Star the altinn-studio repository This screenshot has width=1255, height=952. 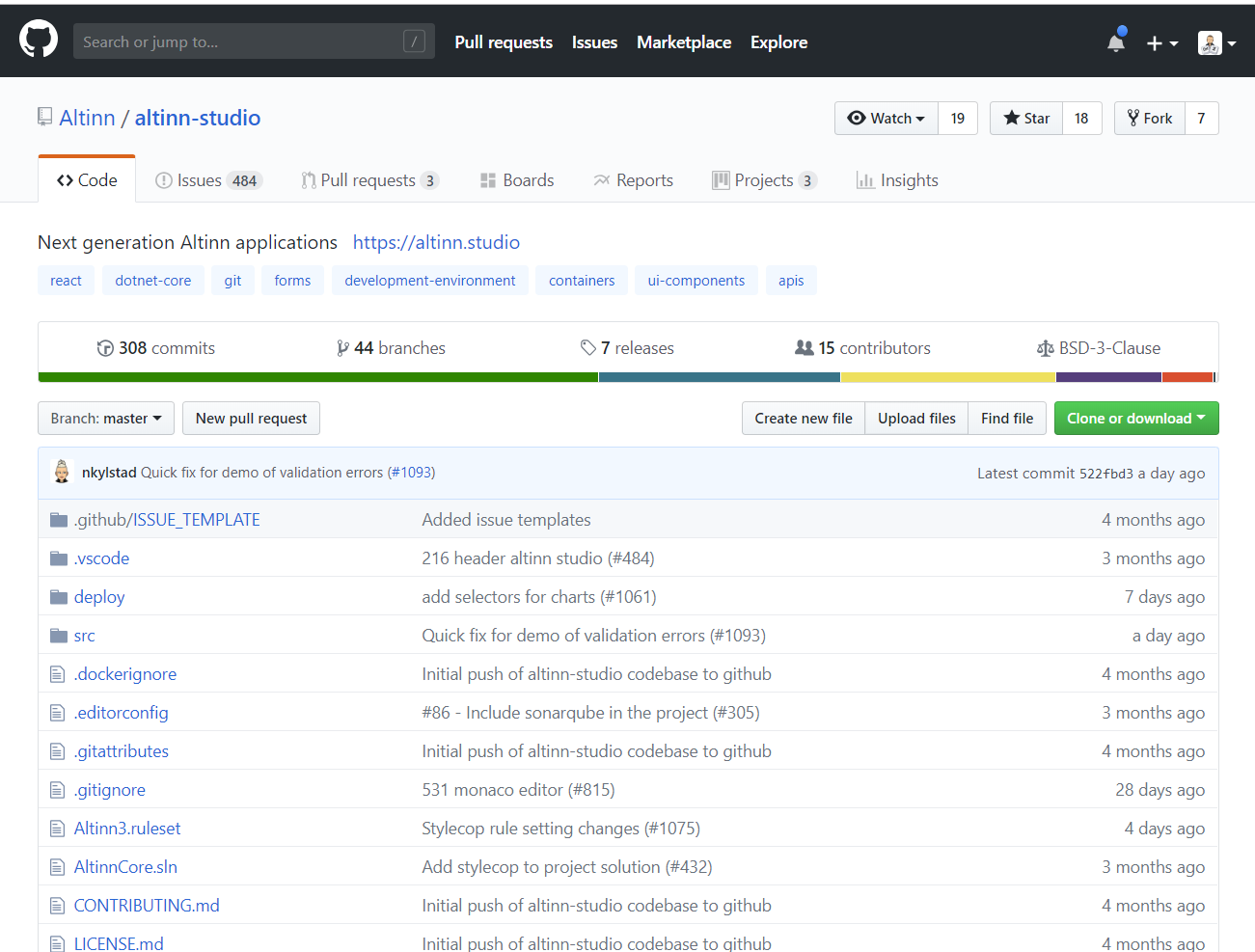[1026, 118]
